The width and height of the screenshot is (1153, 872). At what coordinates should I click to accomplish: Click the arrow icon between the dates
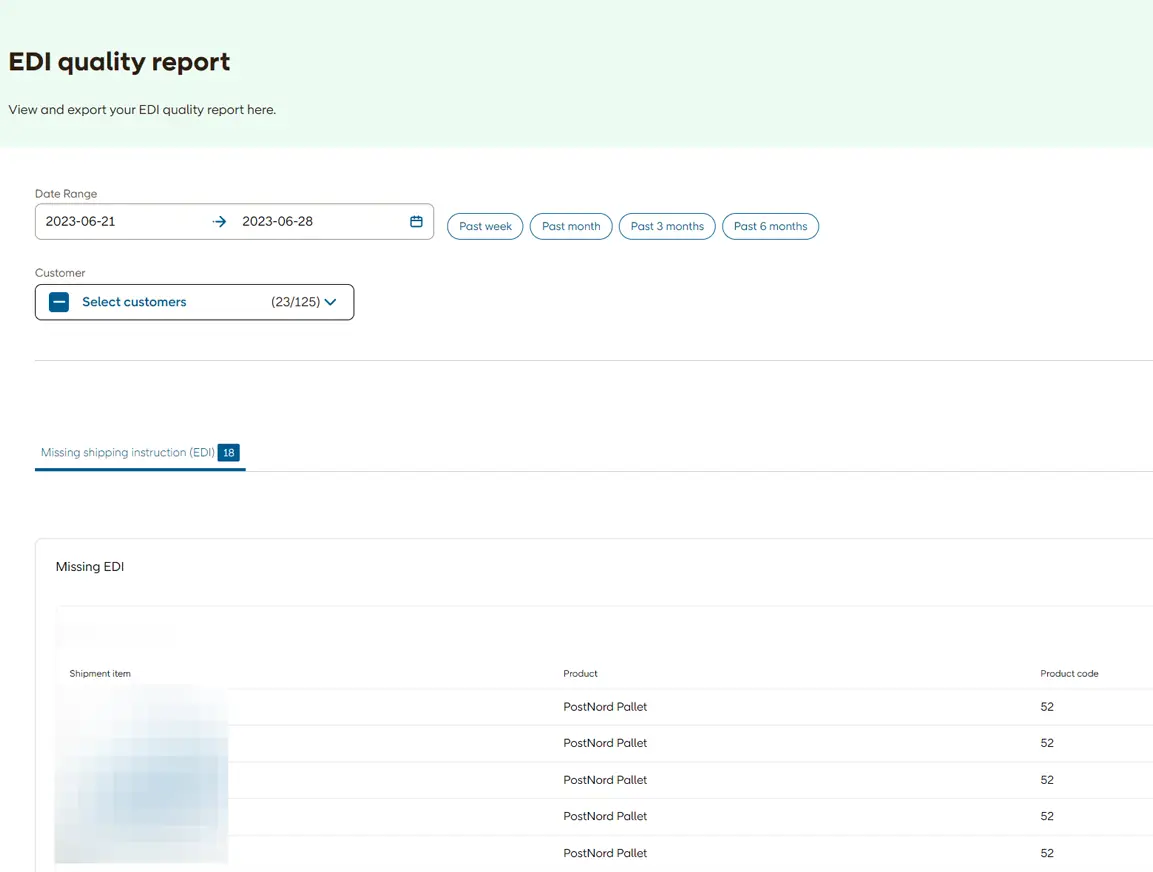pos(220,222)
